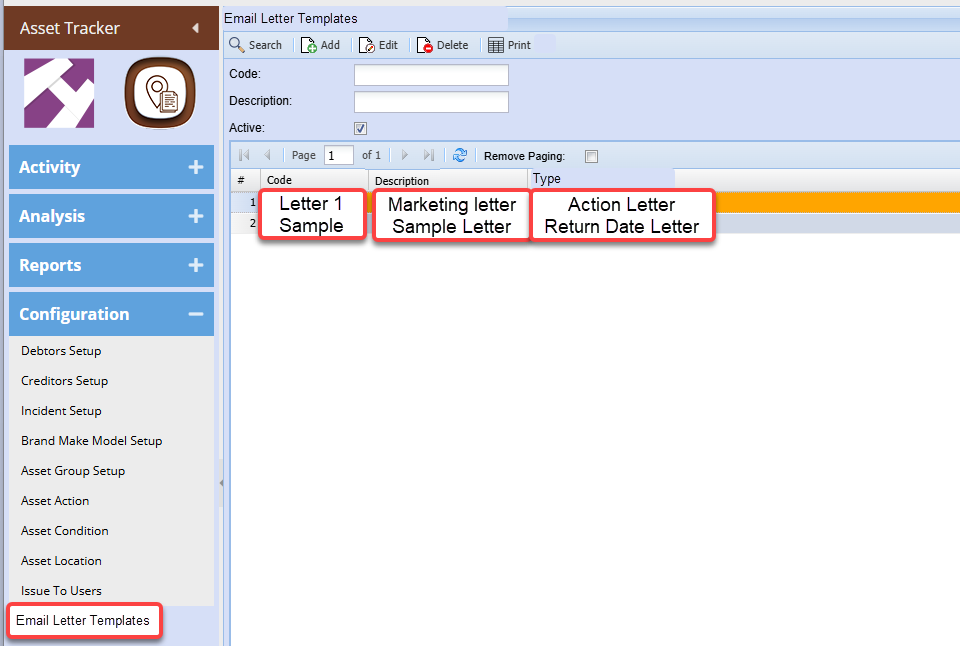Click the purple company logo icon
Screen dimensions: 960x646
59,93
